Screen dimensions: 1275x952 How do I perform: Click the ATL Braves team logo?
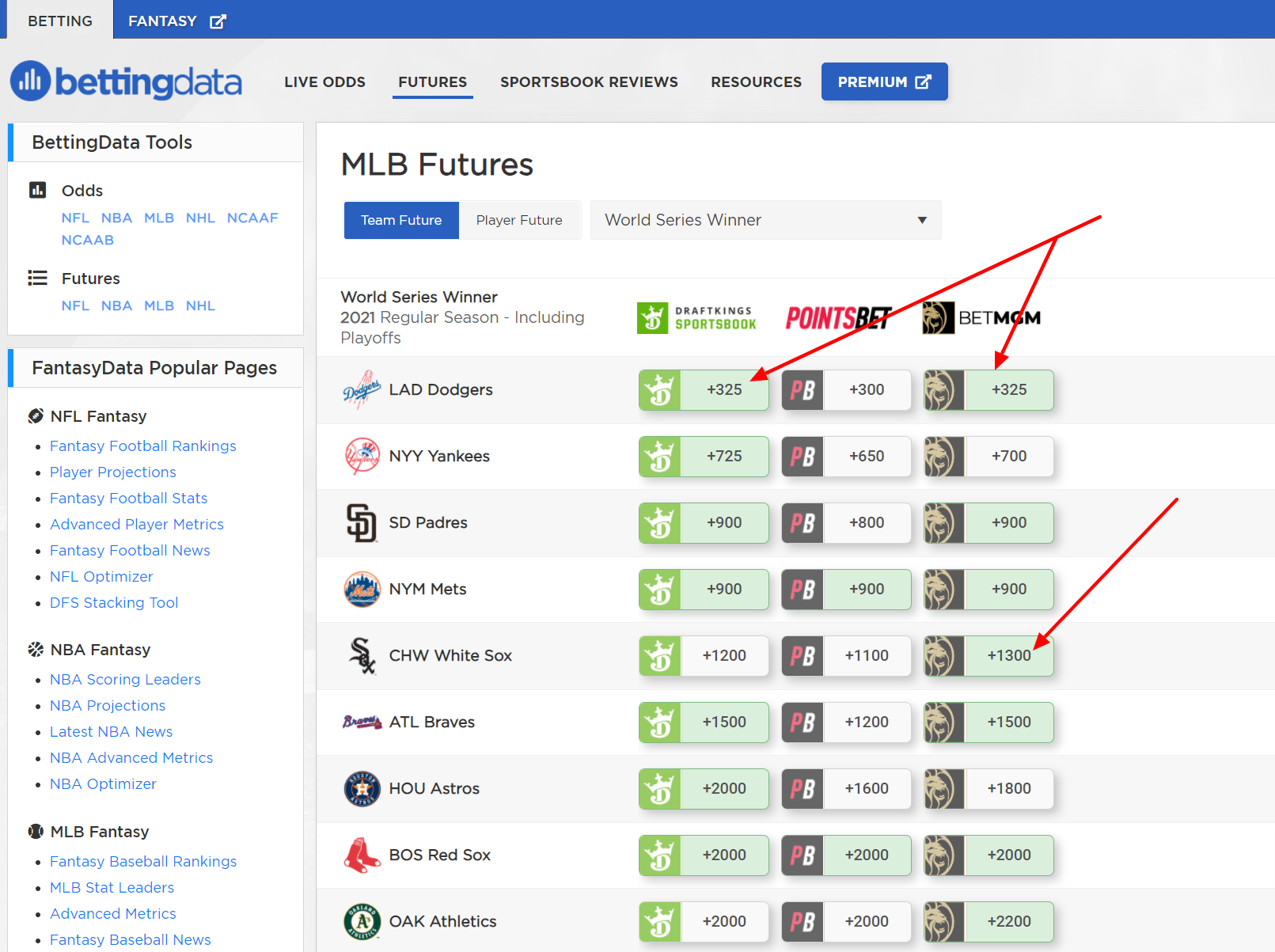point(362,722)
